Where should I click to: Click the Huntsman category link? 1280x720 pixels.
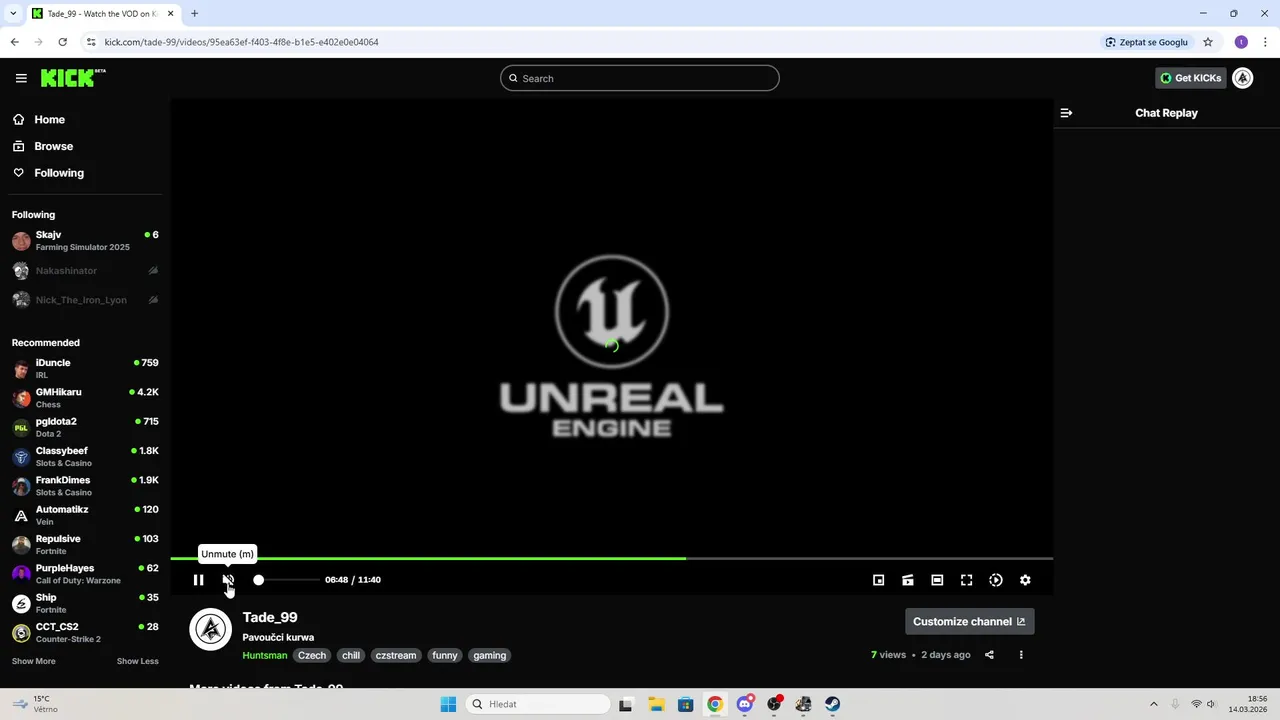point(264,656)
